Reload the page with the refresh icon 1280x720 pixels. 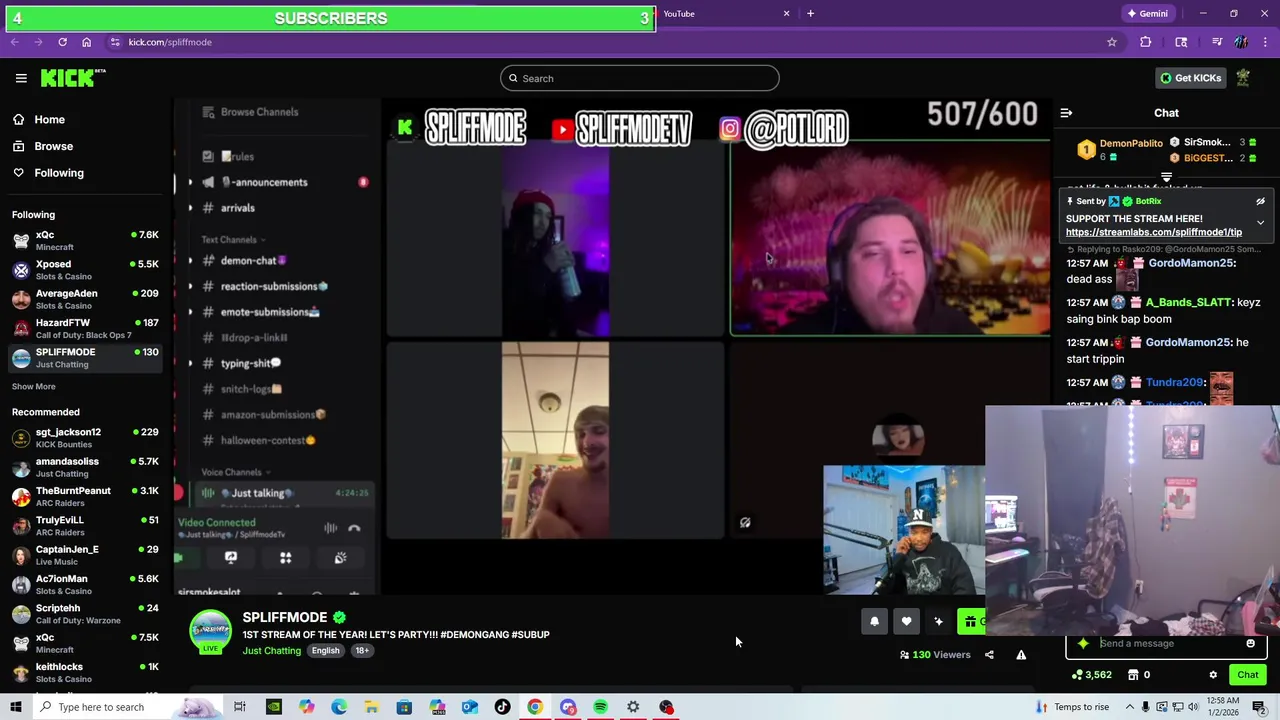click(x=62, y=42)
